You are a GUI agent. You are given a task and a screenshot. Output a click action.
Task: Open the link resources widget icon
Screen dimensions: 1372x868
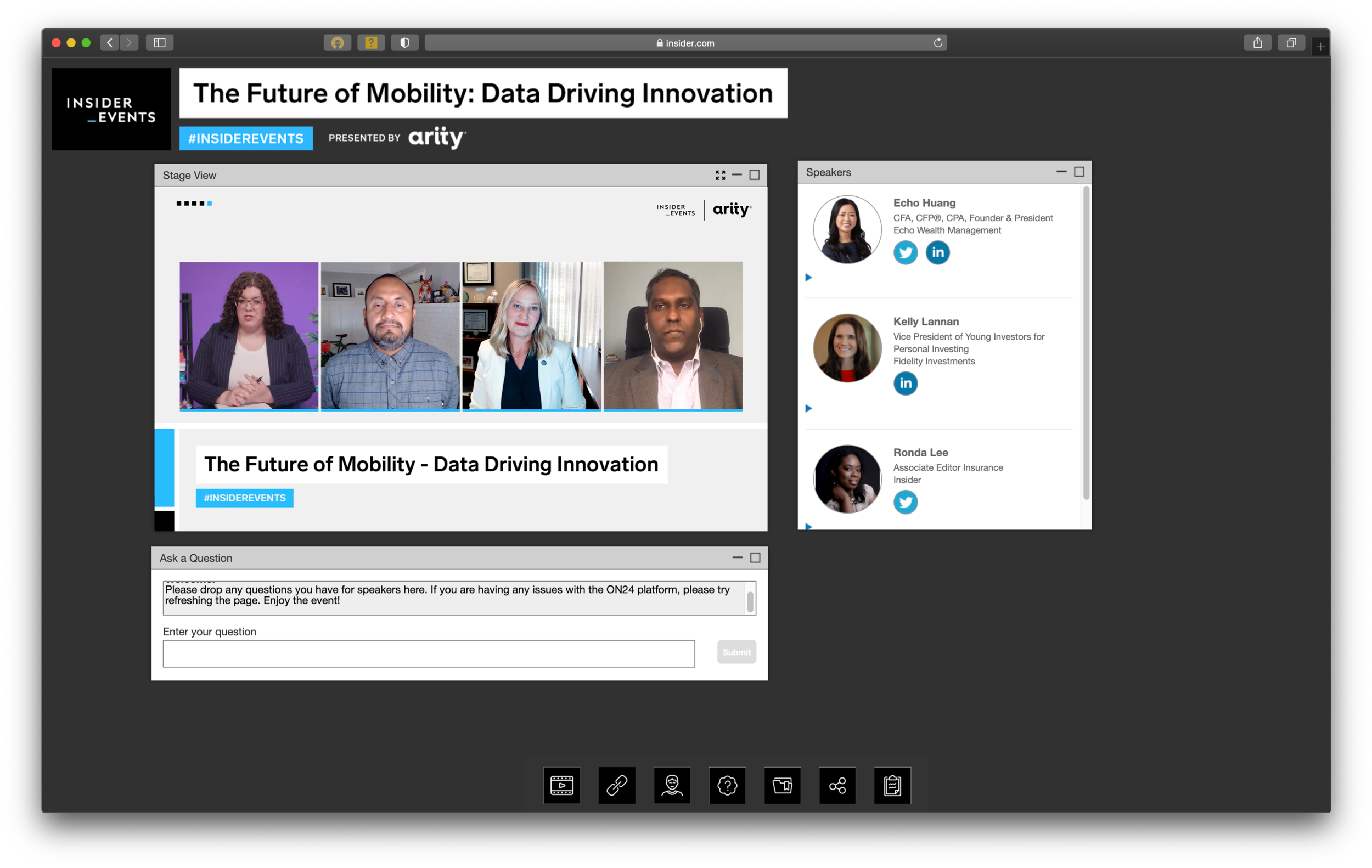point(616,785)
